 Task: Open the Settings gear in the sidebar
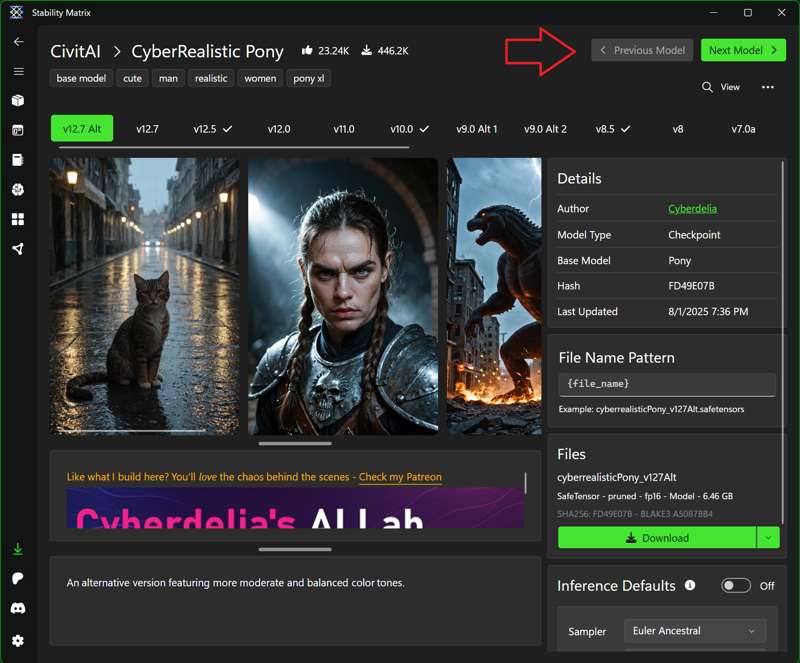(x=18, y=640)
